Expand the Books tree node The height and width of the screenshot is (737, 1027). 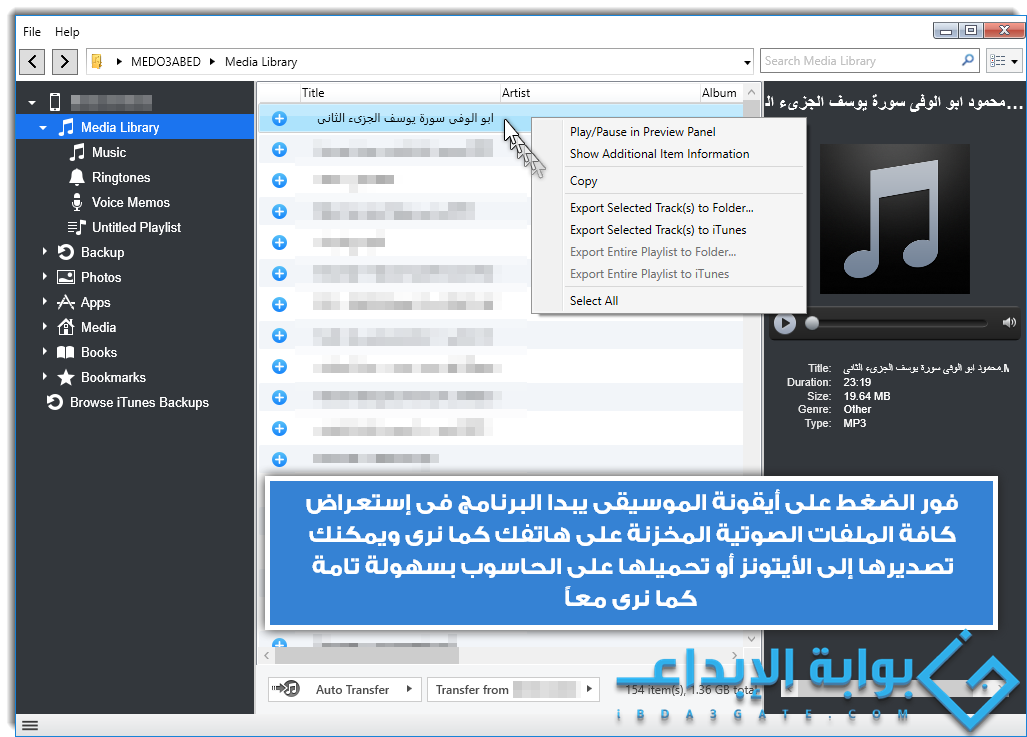[x=45, y=351]
